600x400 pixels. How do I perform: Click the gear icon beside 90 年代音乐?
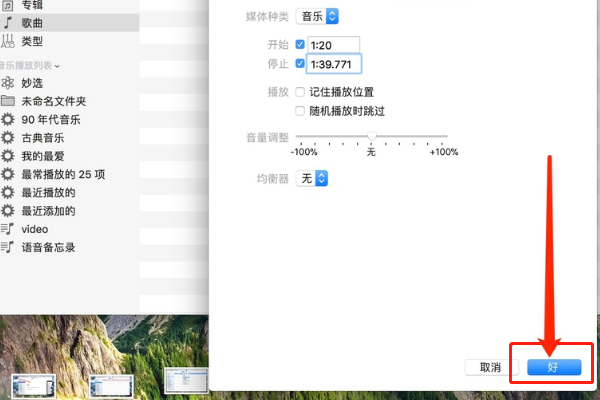(x=8, y=119)
